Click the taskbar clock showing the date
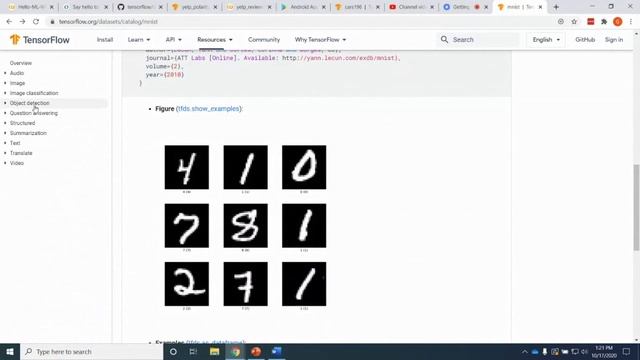Viewport: 640px width, 360px height. [604, 351]
